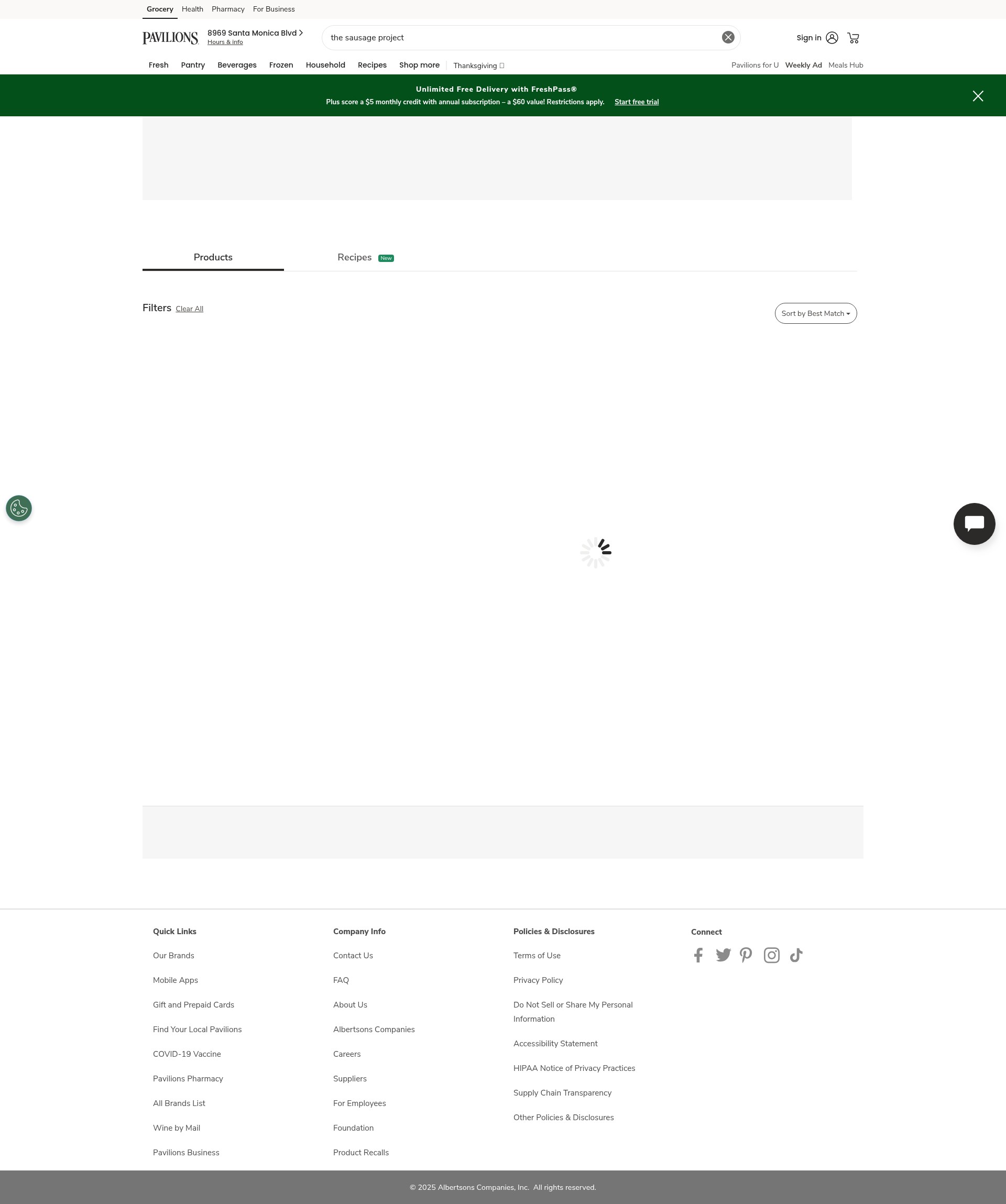Open Pavilions Pharmacy footer link

pyautogui.click(x=188, y=1079)
